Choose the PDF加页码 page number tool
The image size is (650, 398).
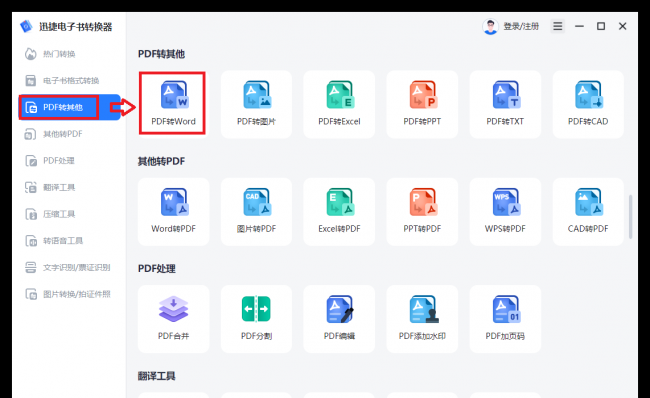click(x=505, y=319)
